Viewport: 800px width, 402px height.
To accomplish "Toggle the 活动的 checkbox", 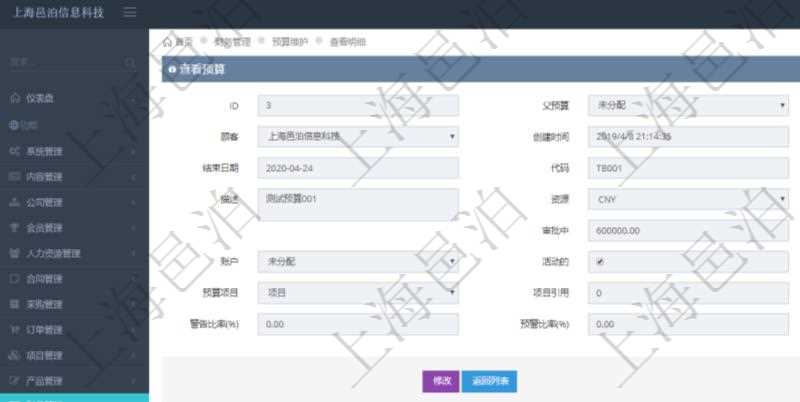I will pos(599,262).
